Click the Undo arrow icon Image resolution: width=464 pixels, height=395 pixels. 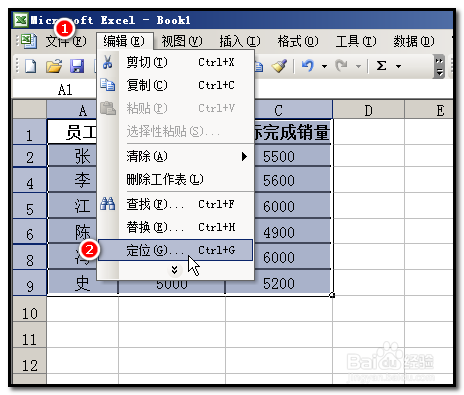[307, 66]
